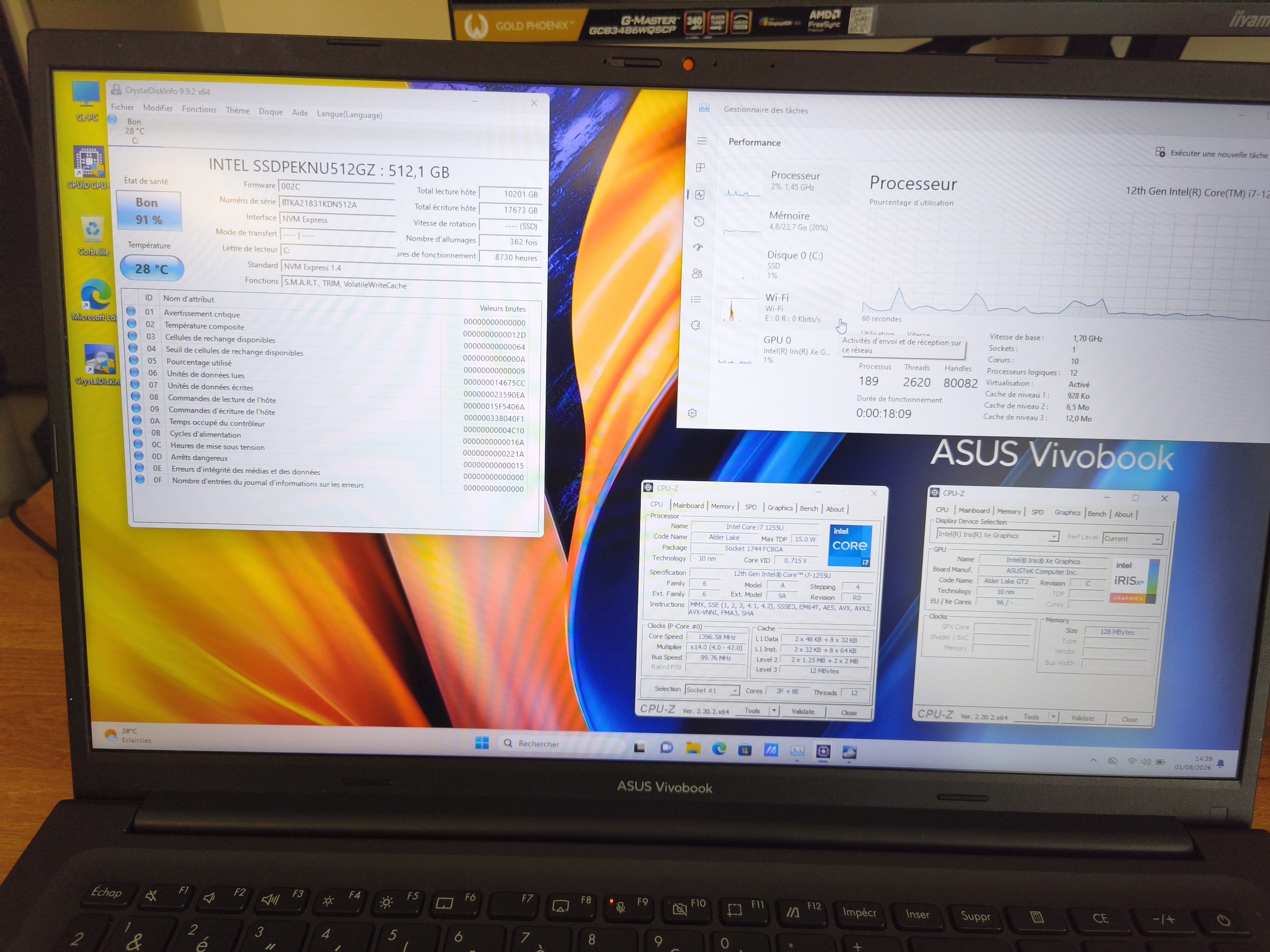Show hidden tray icons chevron

tap(1093, 760)
